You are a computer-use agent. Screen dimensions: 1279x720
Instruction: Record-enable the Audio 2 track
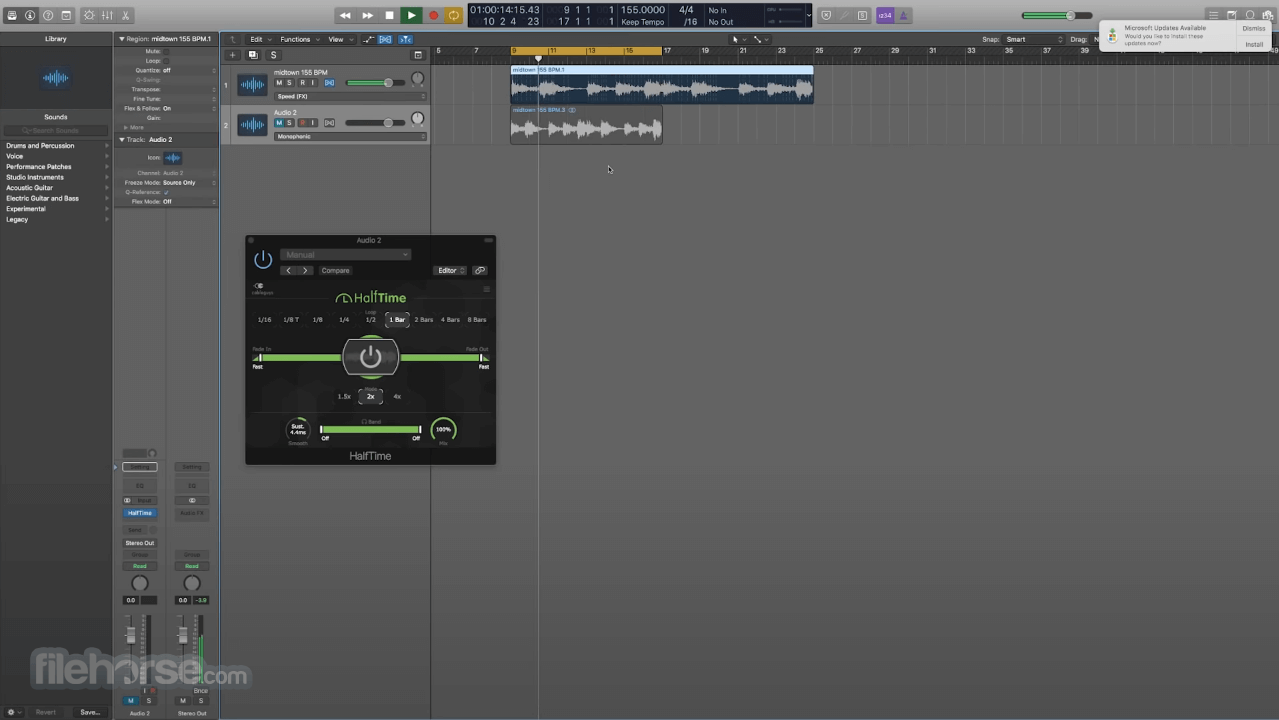point(302,123)
